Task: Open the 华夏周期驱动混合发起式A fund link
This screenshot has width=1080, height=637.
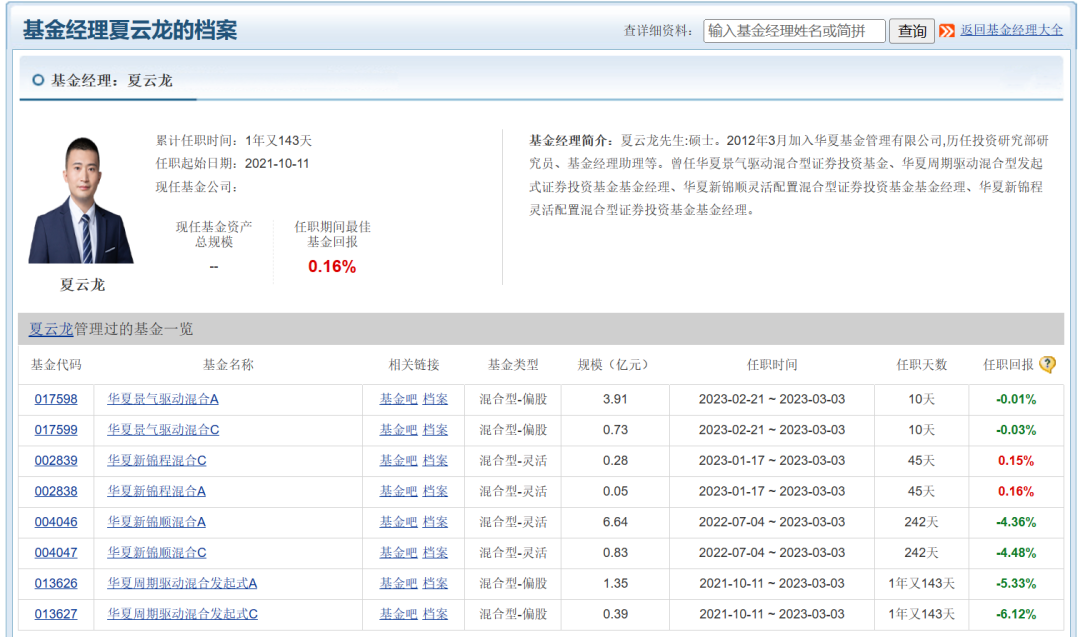Action: 182,583
